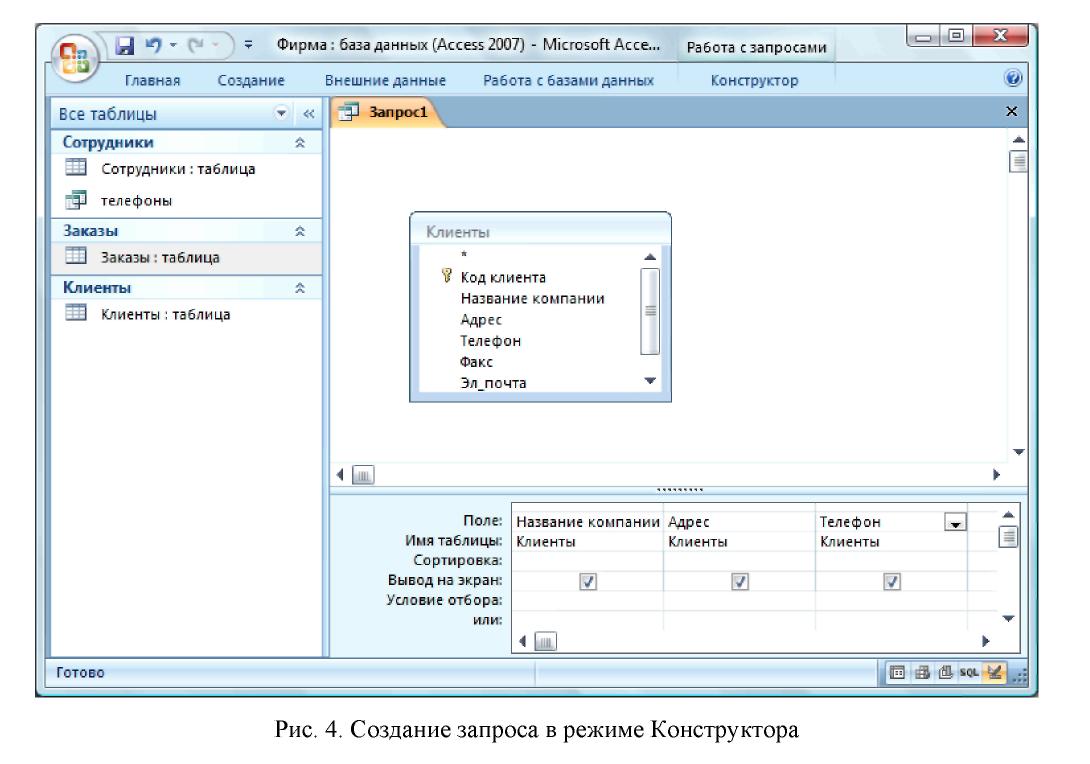
Task: Click design area right scroll arrow
Action: click(x=996, y=475)
